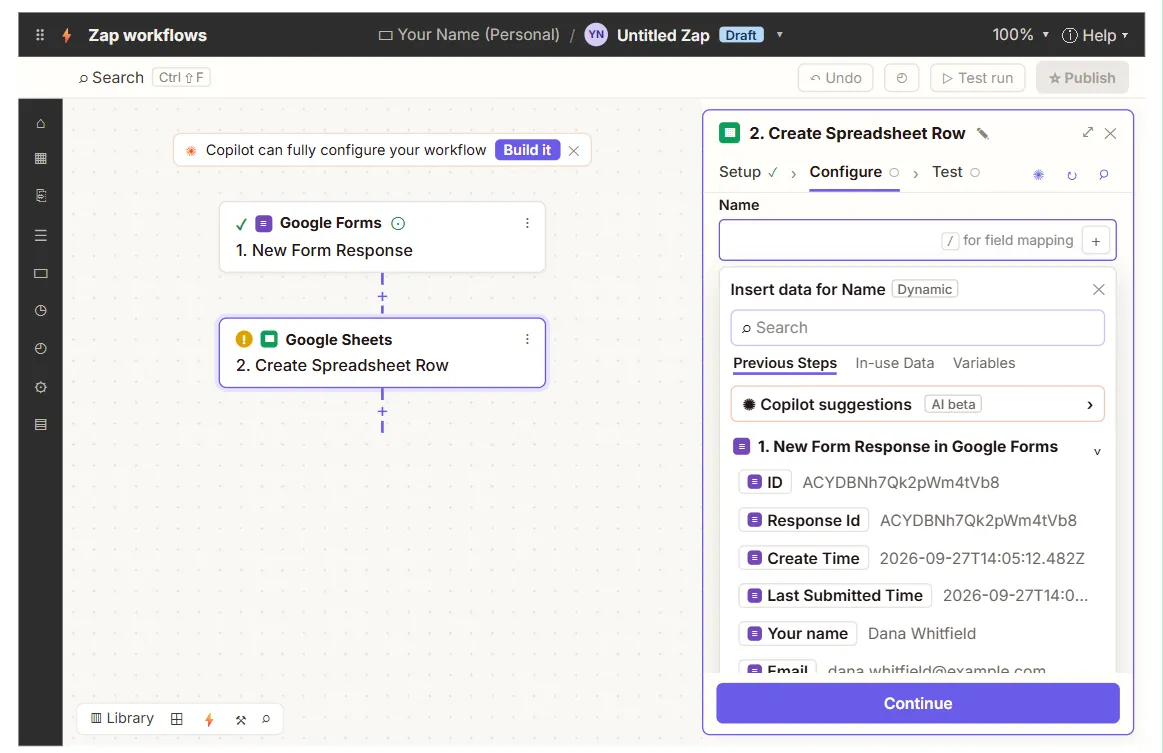
Task: Open the Home icon in left sidebar
Action: click(x=41, y=123)
